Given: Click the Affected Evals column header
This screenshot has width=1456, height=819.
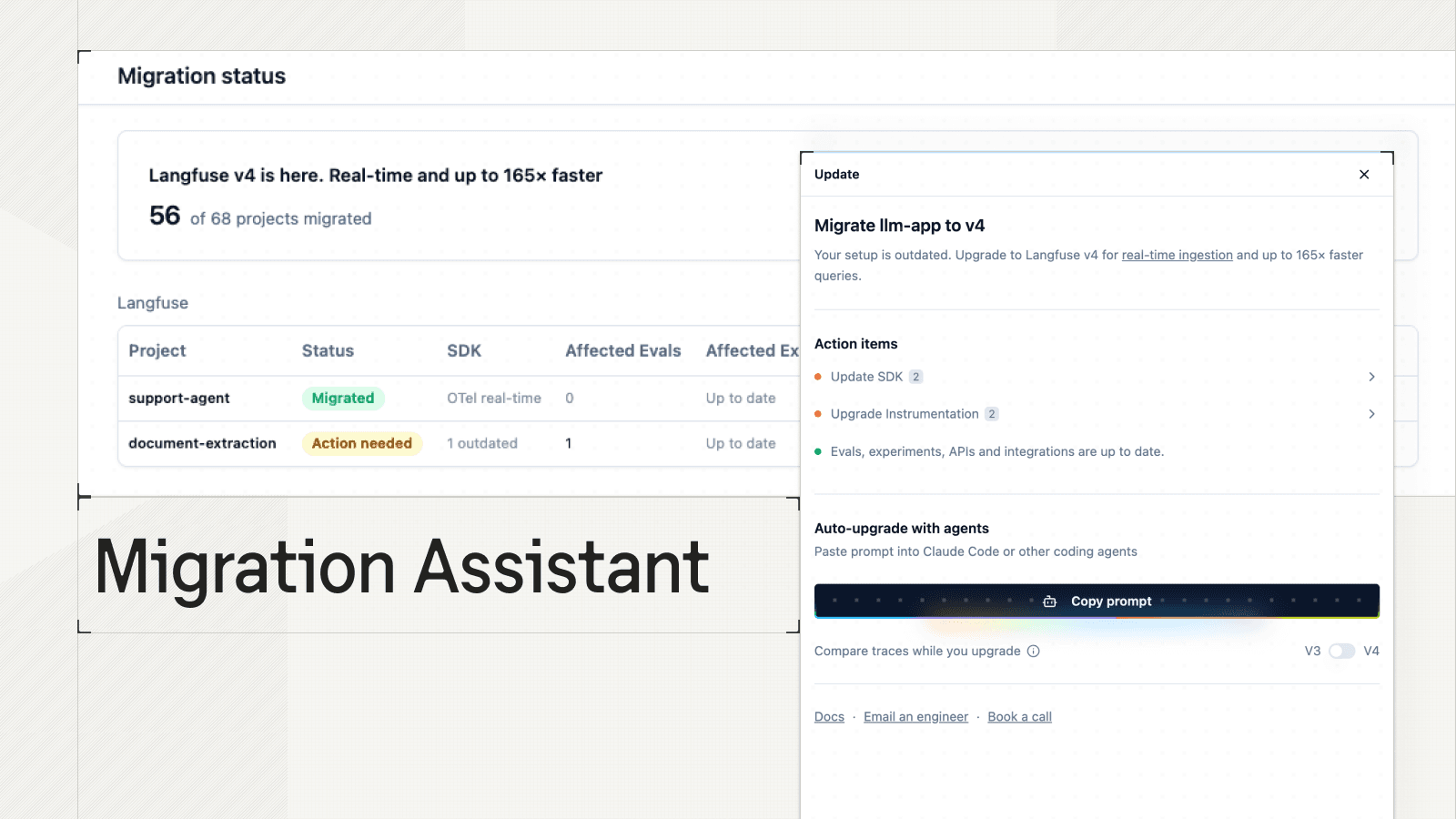Looking at the screenshot, I should coord(623,350).
